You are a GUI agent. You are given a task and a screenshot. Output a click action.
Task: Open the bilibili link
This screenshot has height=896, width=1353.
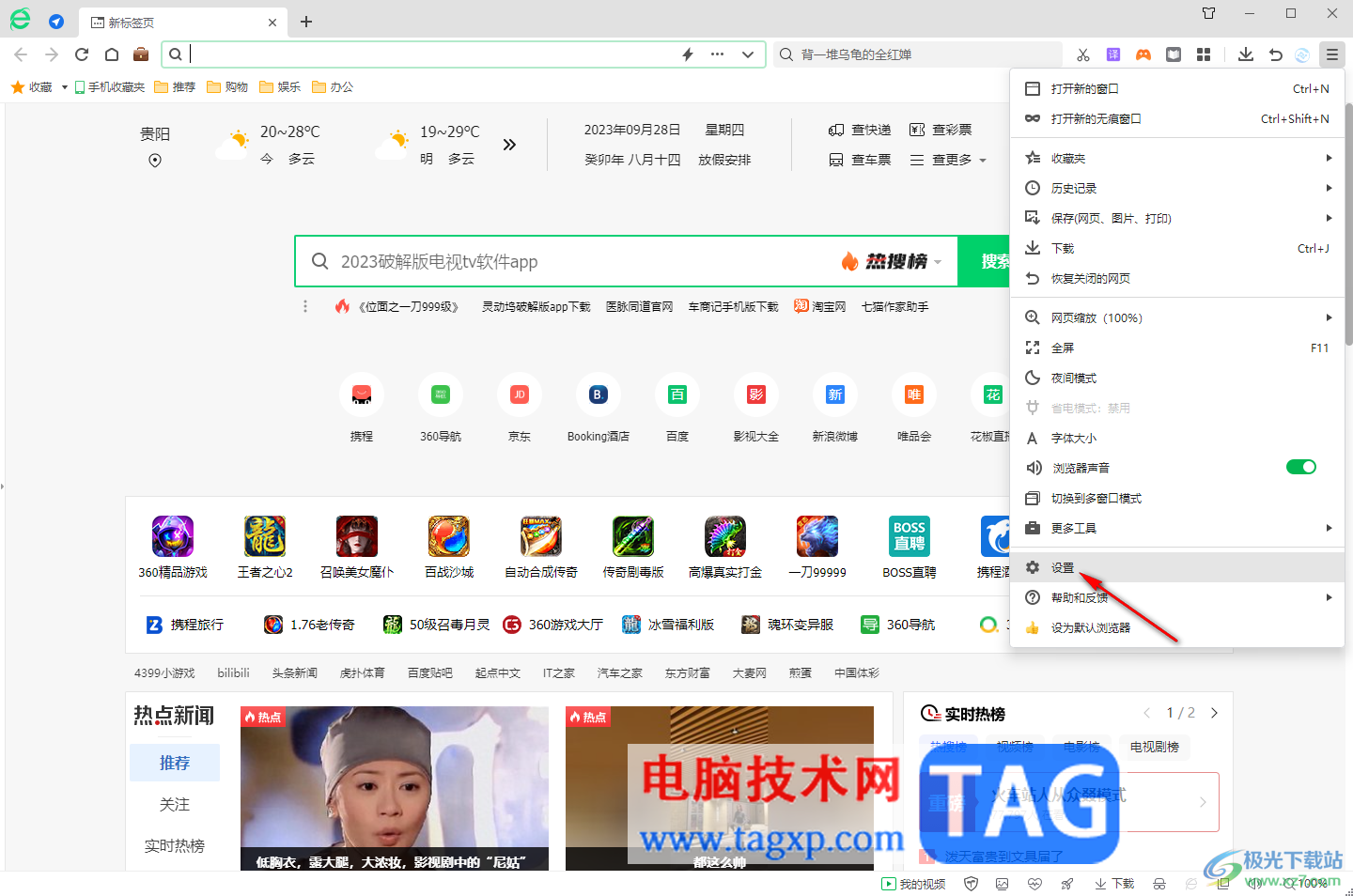pyautogui.click(x=233, y=672)
